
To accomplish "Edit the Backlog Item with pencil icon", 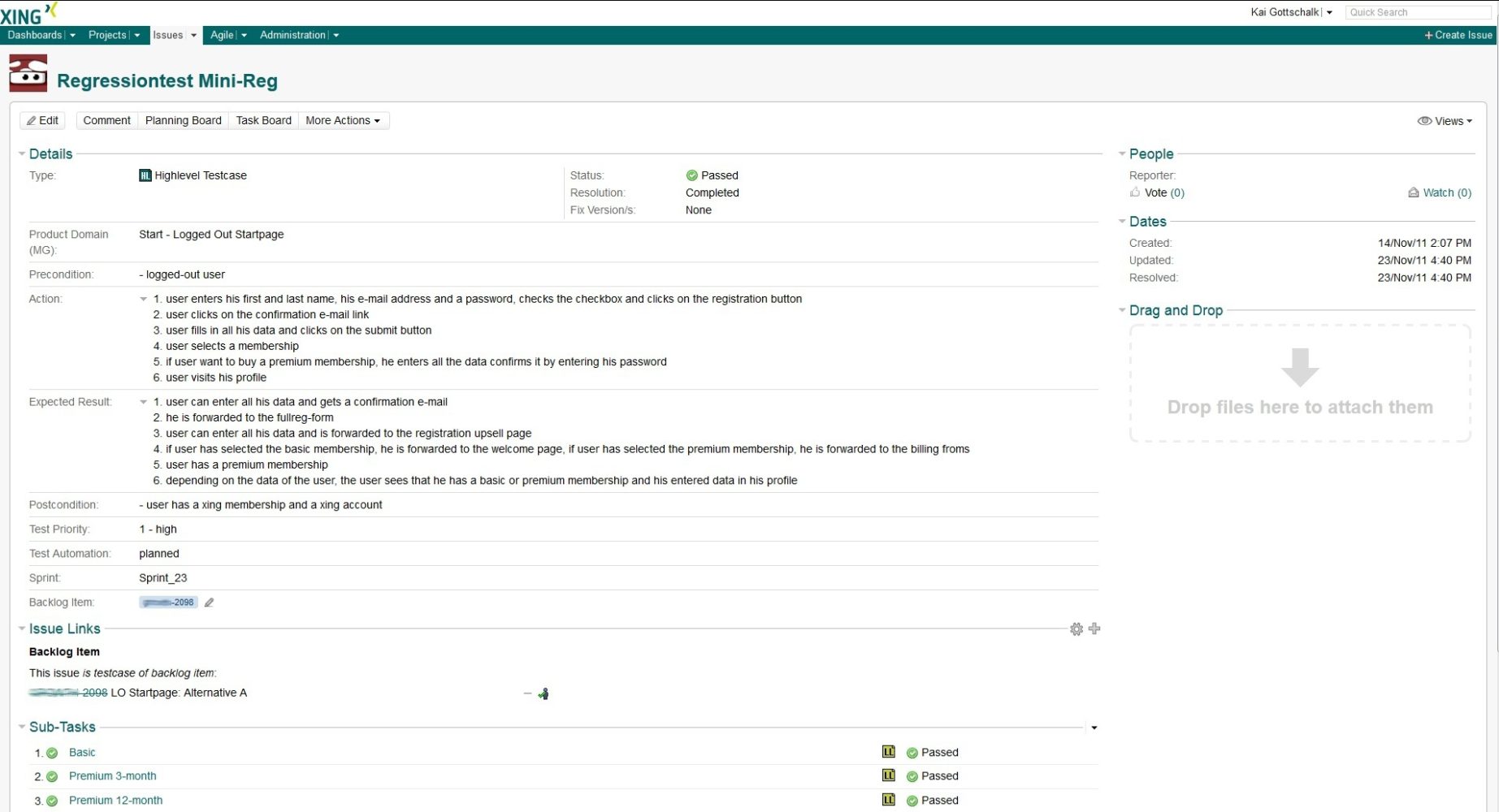I will point(209,602).
